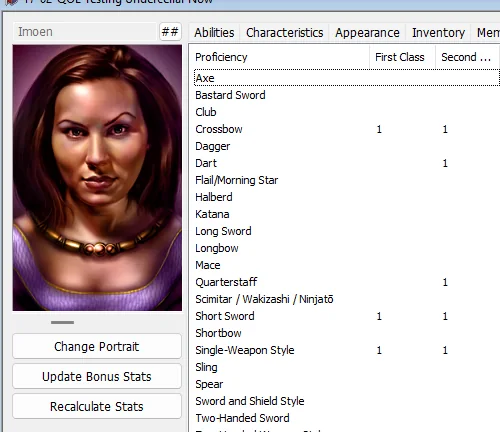
Task: Sort by the Proficiency column header
Action: coord(279,57)
